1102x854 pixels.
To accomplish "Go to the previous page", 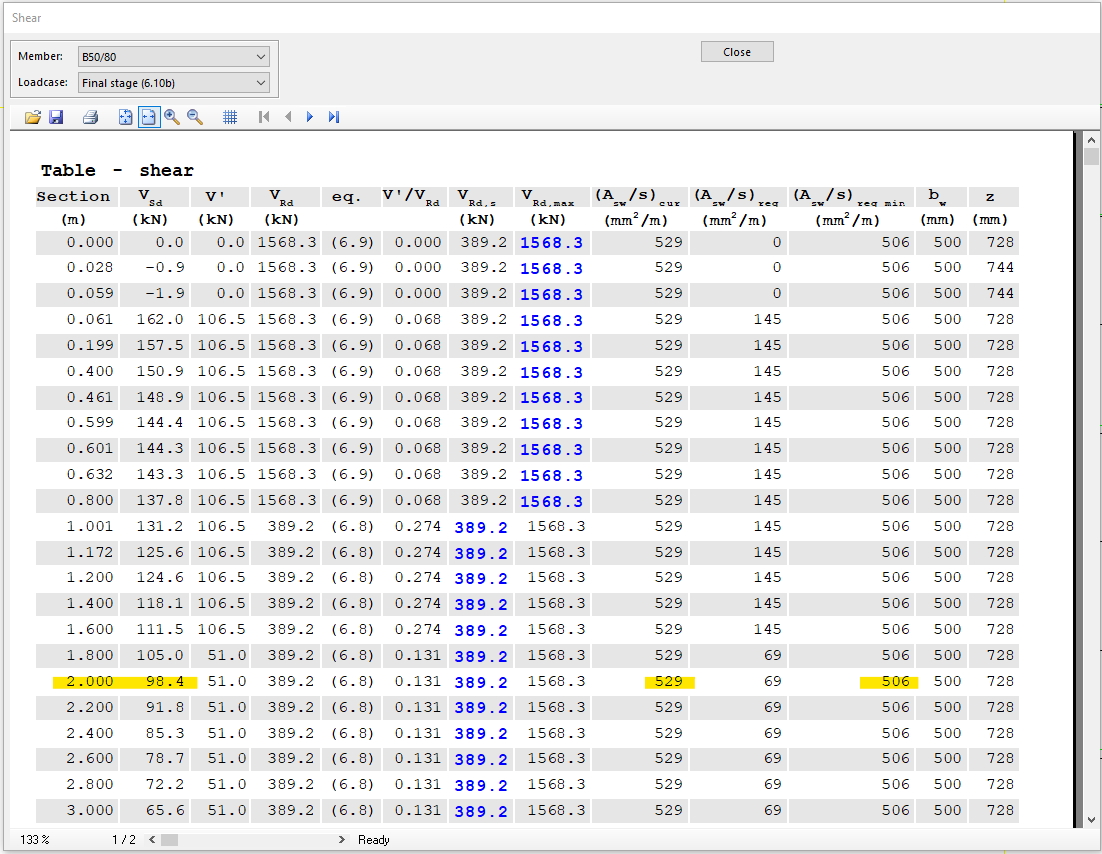I will [x=287, y=117].
